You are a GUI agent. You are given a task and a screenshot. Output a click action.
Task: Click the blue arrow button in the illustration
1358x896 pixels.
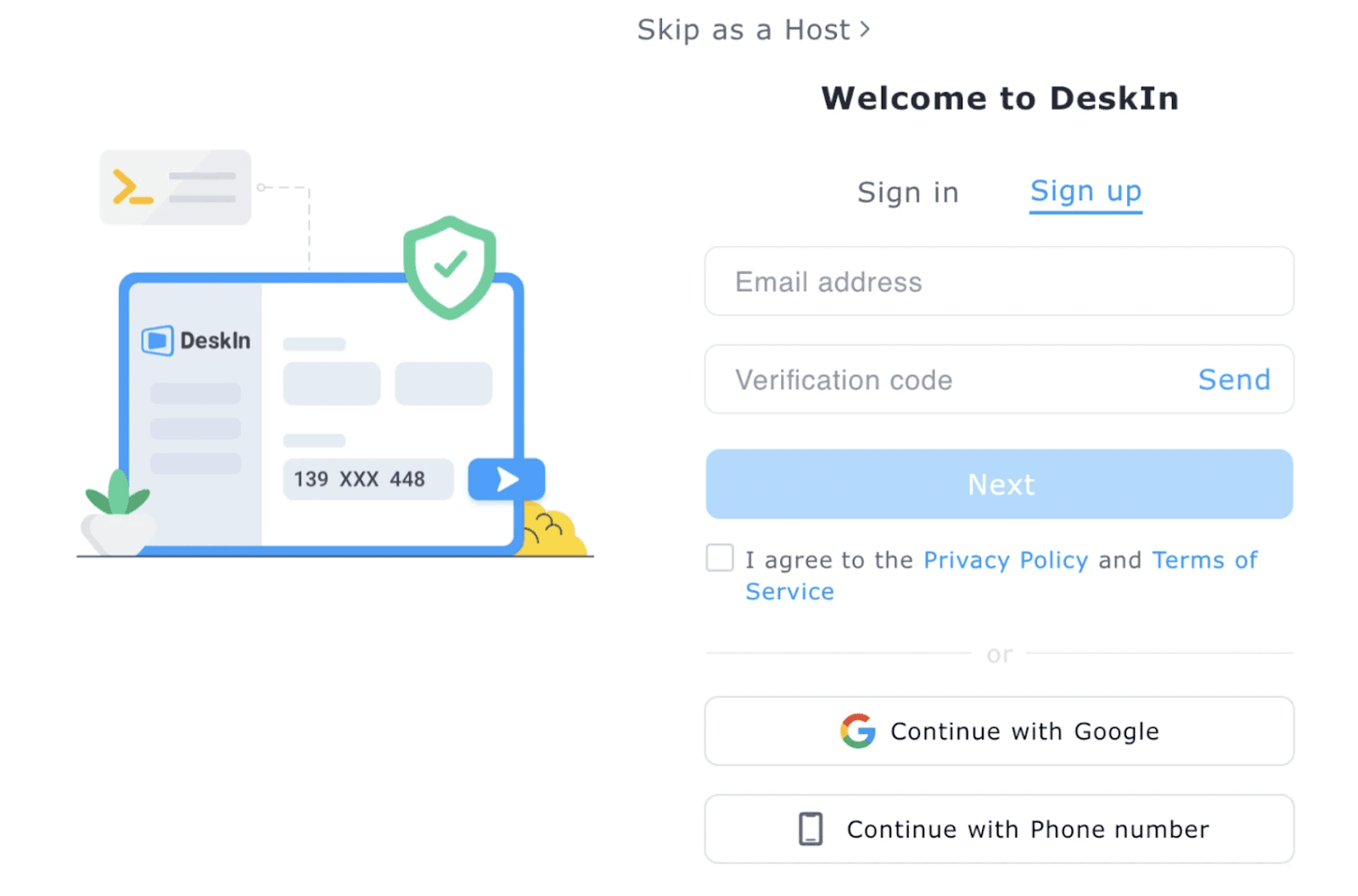point(506,479)
